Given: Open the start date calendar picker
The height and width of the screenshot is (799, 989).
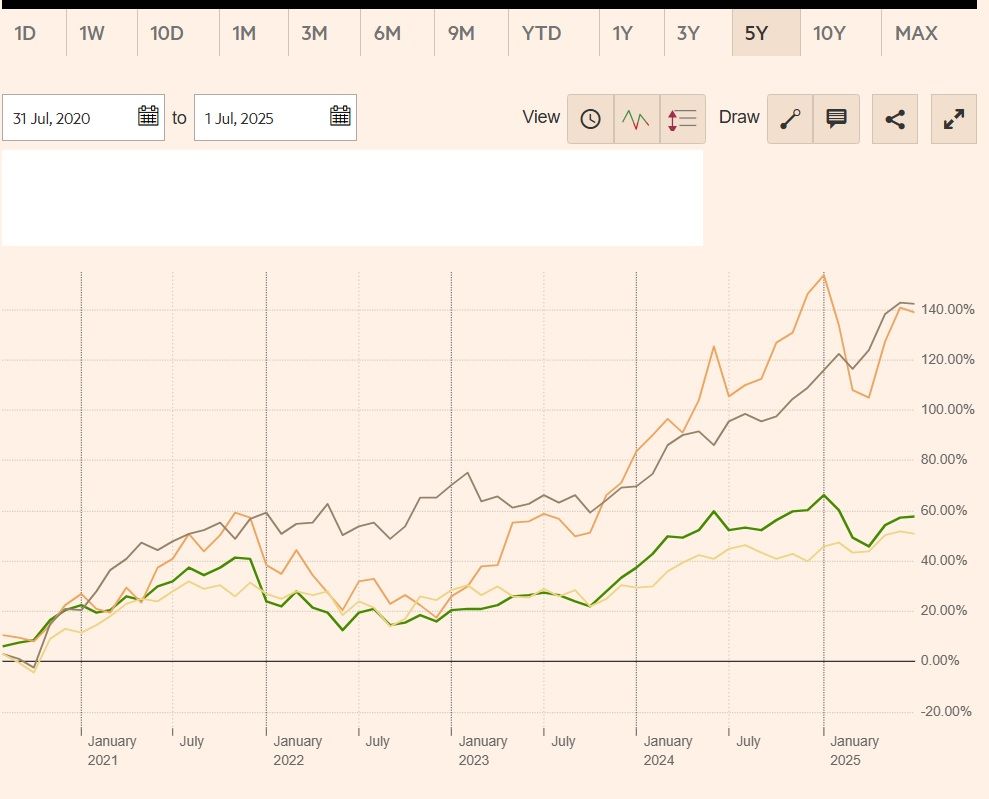Looking at the screenshot, I should (x=148, y=116).
